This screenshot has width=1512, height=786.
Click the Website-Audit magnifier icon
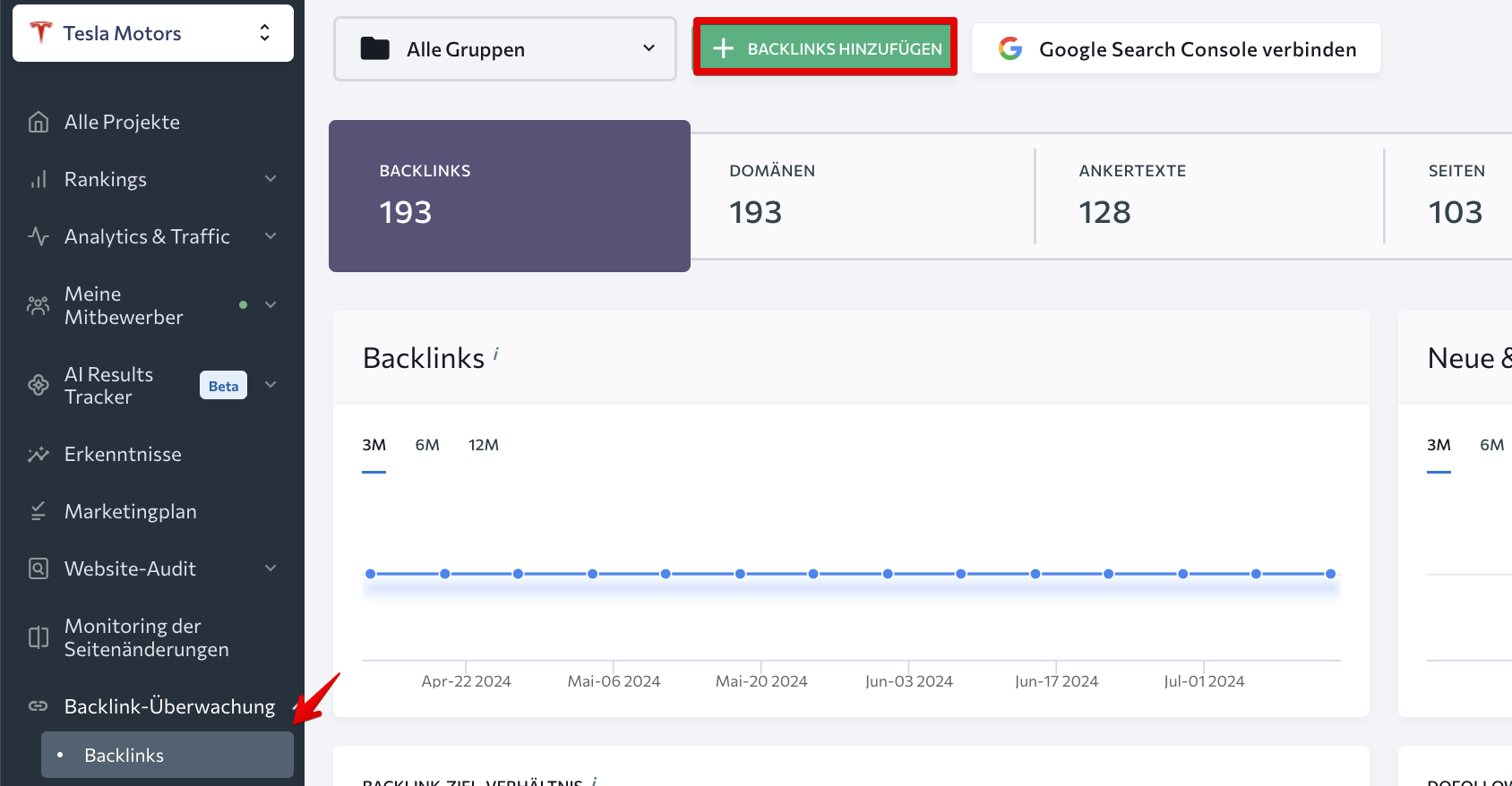click(39, 568)
